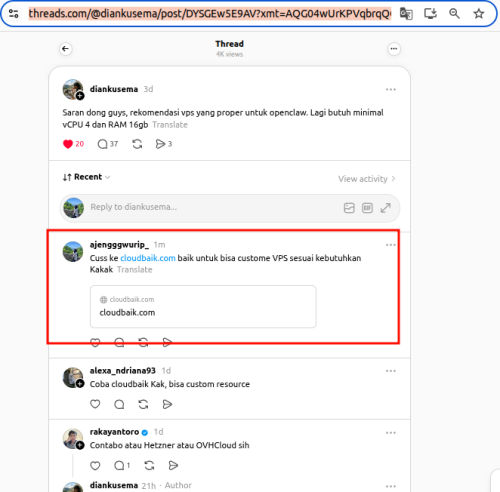Unlike the main post with red heart
500x492 pixels.
coord(68,144)
